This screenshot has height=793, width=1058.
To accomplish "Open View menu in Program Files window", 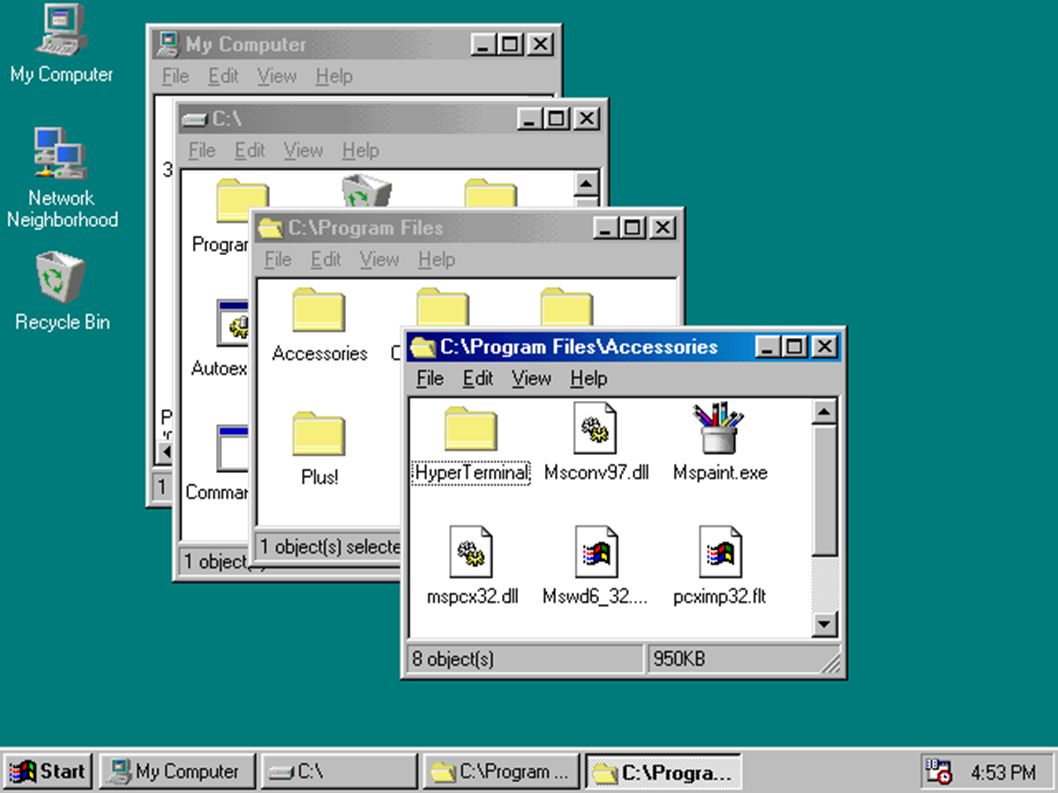I will coord(379,260).
